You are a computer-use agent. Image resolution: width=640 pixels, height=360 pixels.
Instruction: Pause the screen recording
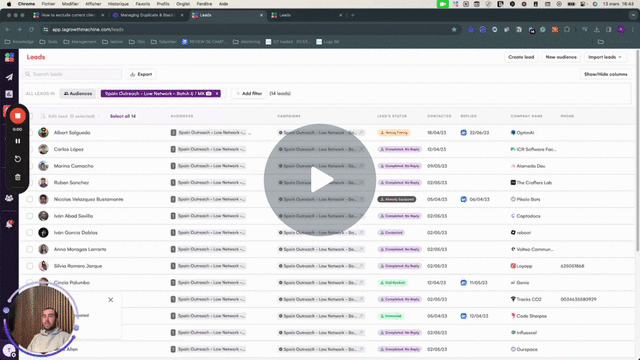18,141
